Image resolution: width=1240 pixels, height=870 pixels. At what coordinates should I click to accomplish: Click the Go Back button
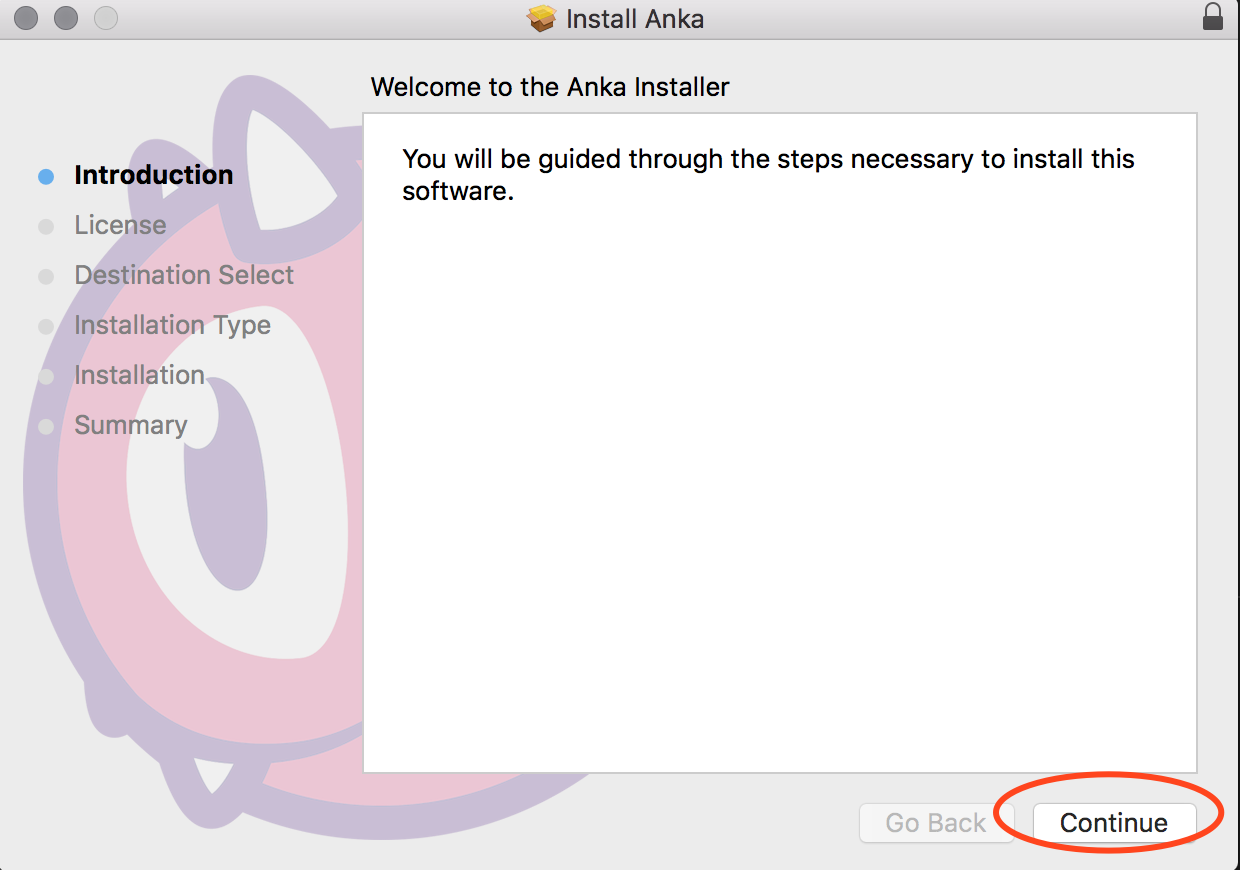[x=936, y=823]
